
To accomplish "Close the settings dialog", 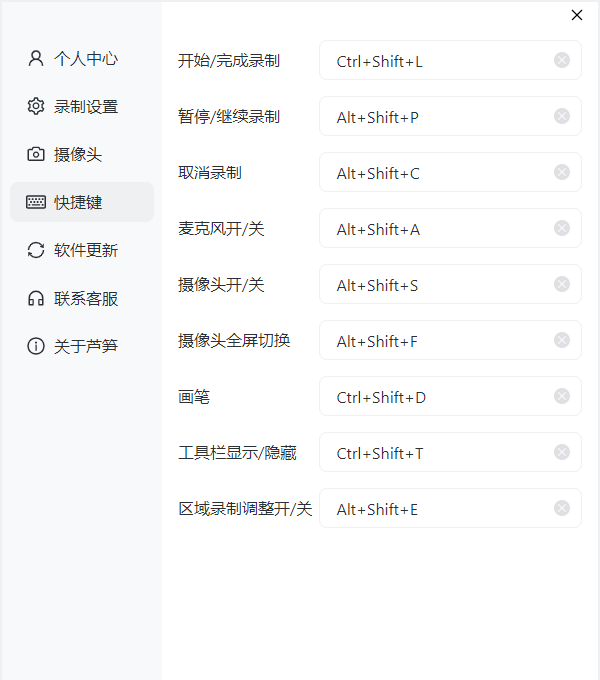I will [x=577, y=15].
